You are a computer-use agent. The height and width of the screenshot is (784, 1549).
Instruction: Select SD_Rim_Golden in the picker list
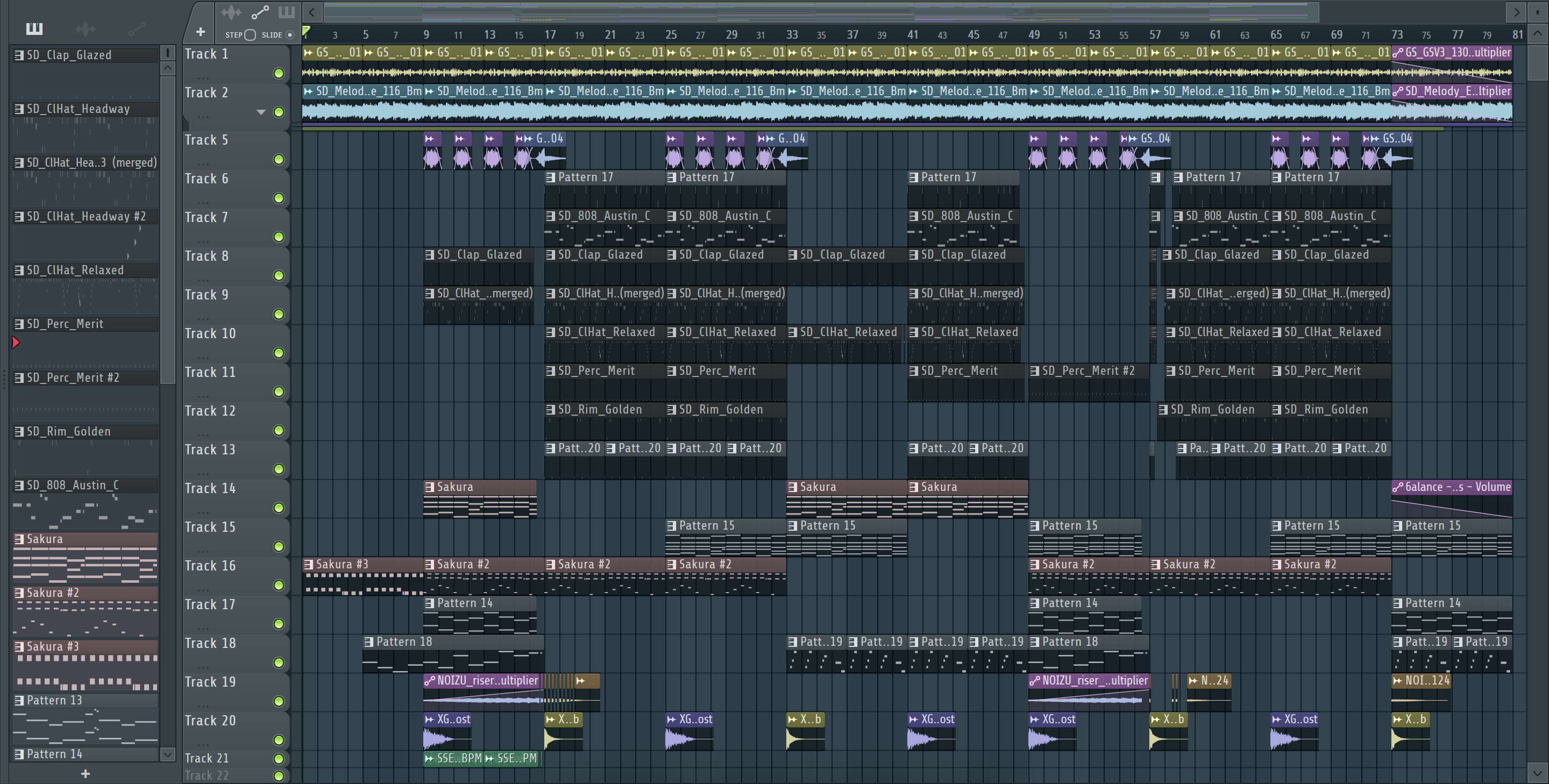(86, 431)
